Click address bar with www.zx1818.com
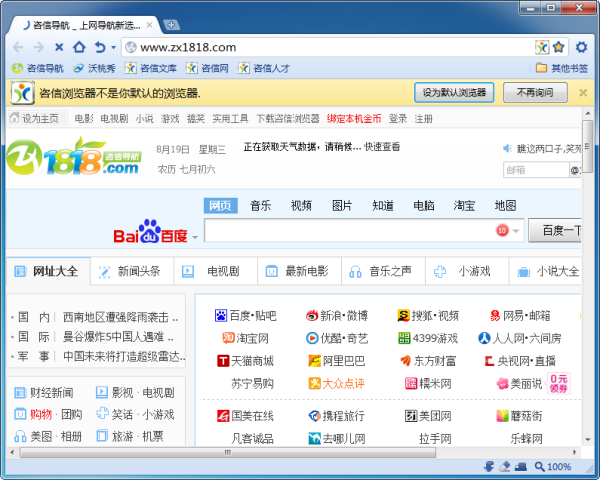600x480 pixels. click(329, 47)
